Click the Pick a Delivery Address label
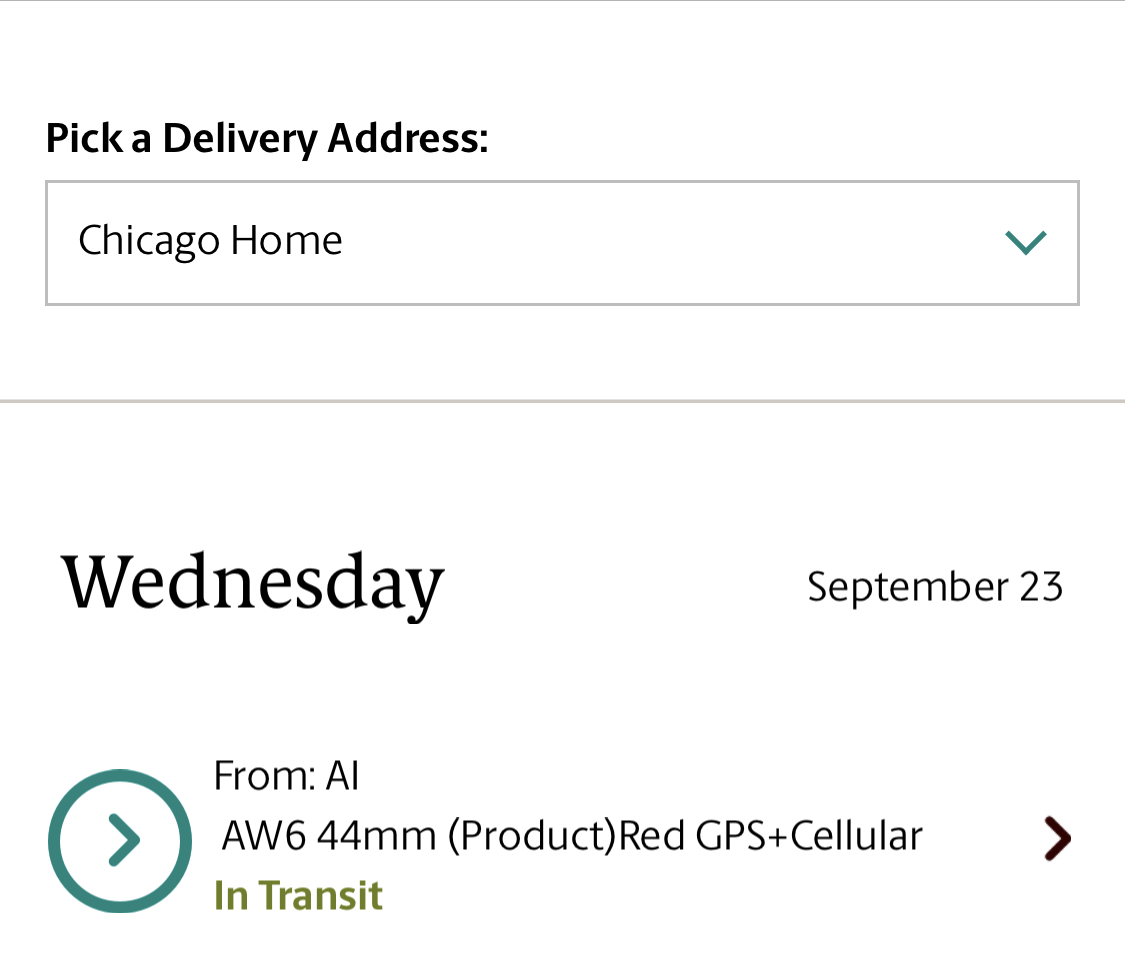The width and height of the screenshot is (1125, 958). click(x=267, y=138)
